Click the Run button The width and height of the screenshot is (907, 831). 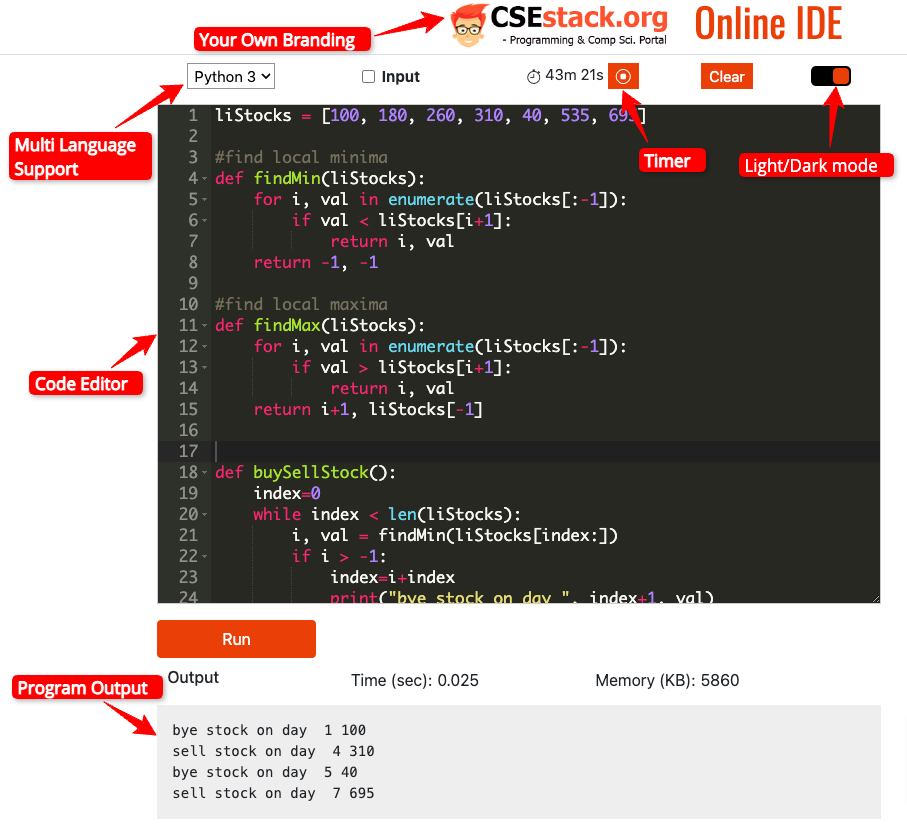coord(236,639)
